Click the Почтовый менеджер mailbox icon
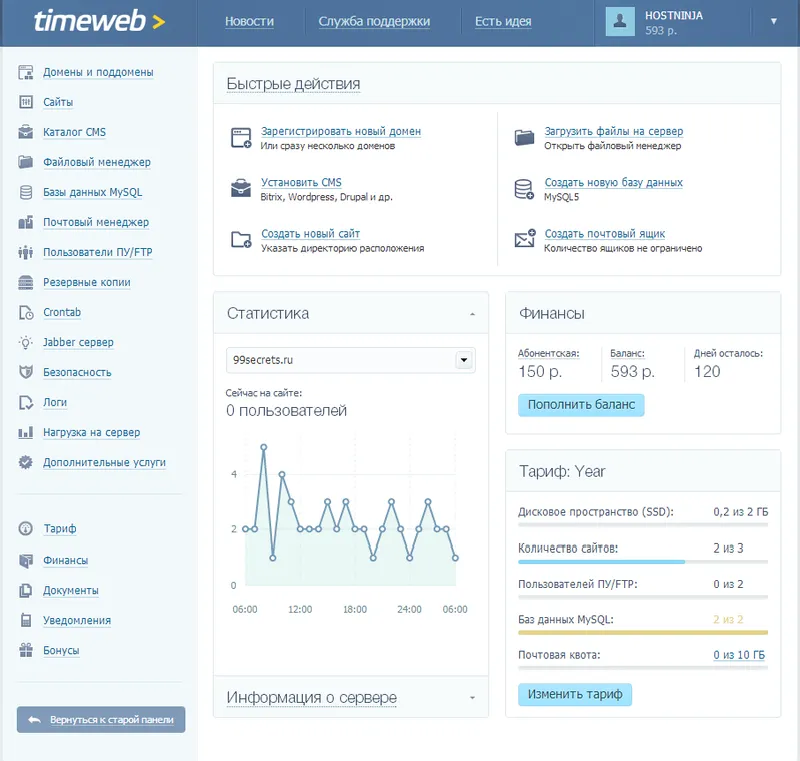 pos(26,222)
